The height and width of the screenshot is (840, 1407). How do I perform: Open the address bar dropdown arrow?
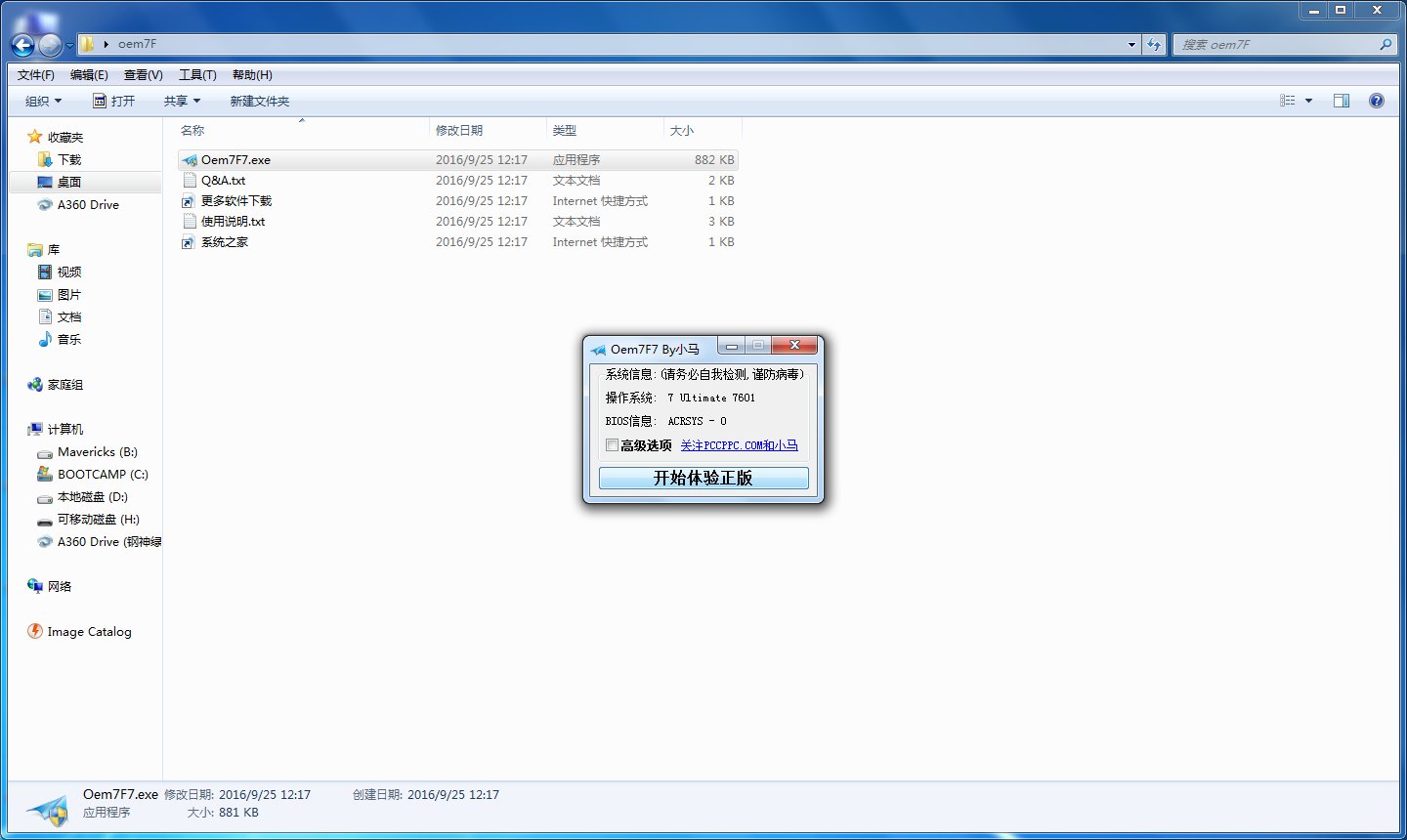click(x=1130, y=44)
